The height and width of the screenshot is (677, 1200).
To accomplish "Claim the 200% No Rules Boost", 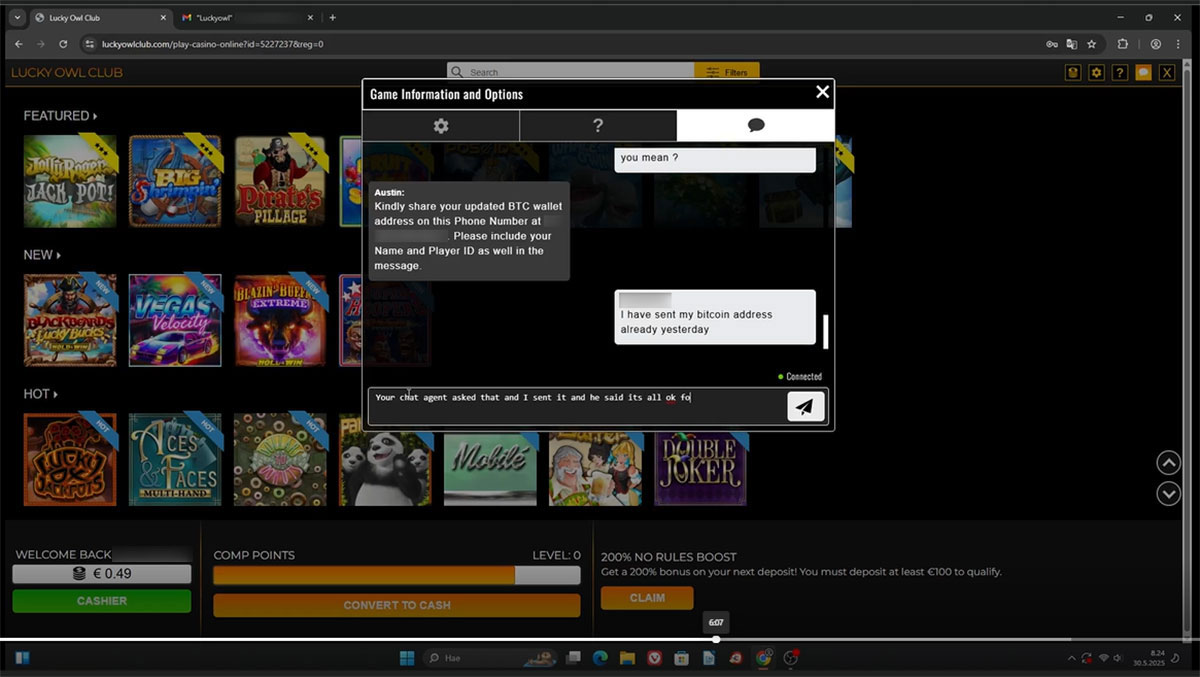I will [x=647, y=598].
